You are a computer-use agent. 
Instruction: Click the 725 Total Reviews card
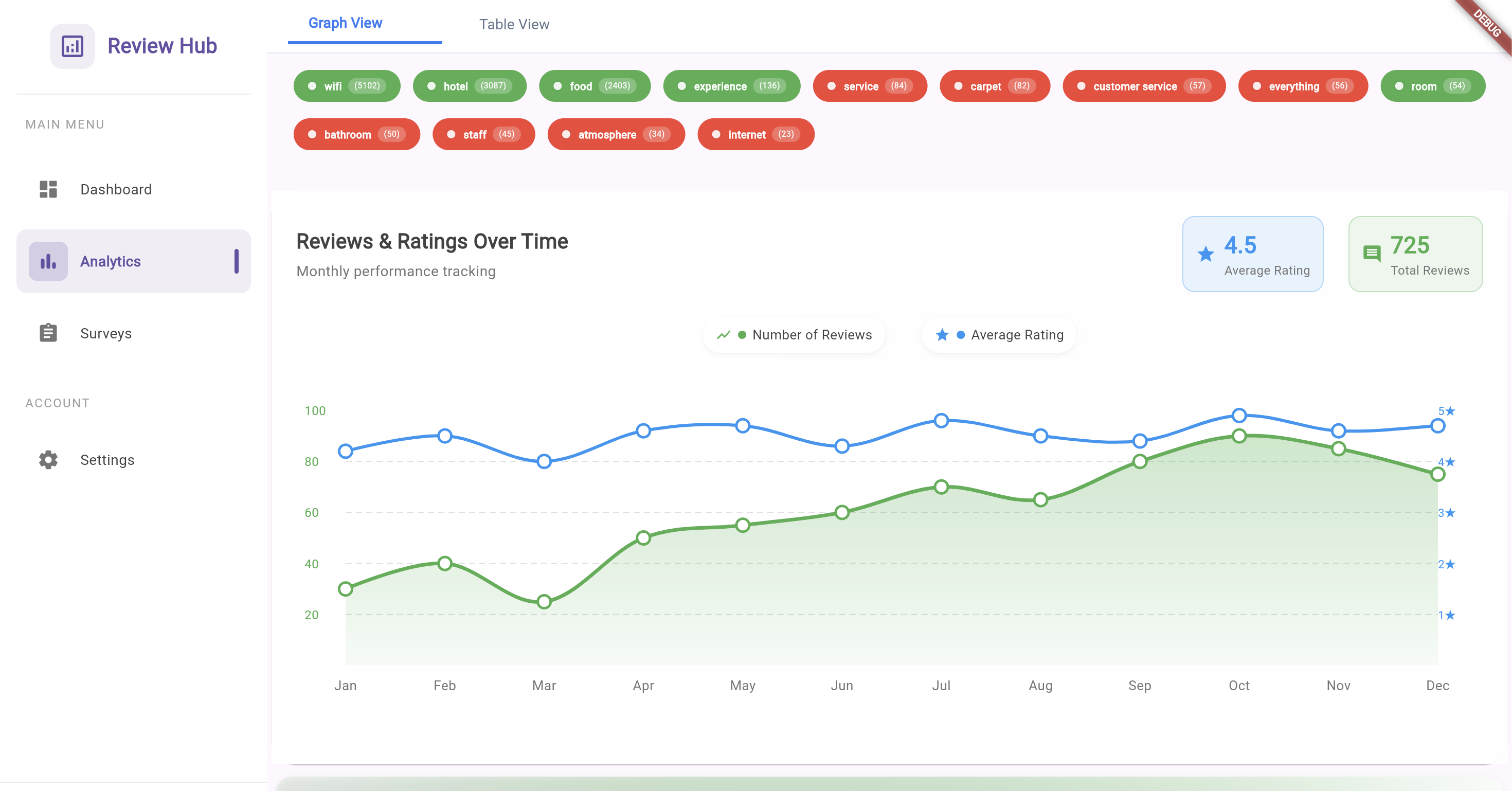pos(1415,254)
